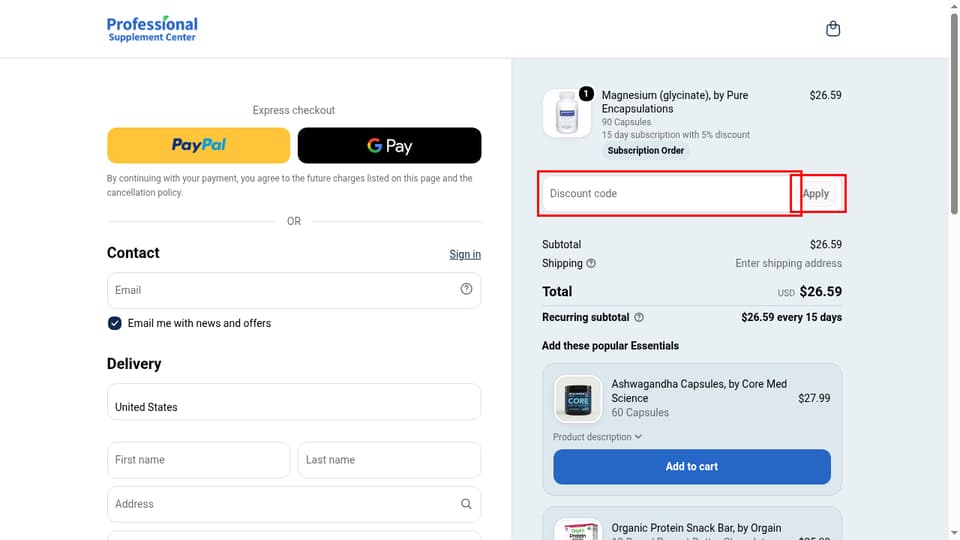Image resolution: width=960 pixels, height=540 pixels.
Task: Add Ashwagandha Capsules to cart
Action: (692, 467)
